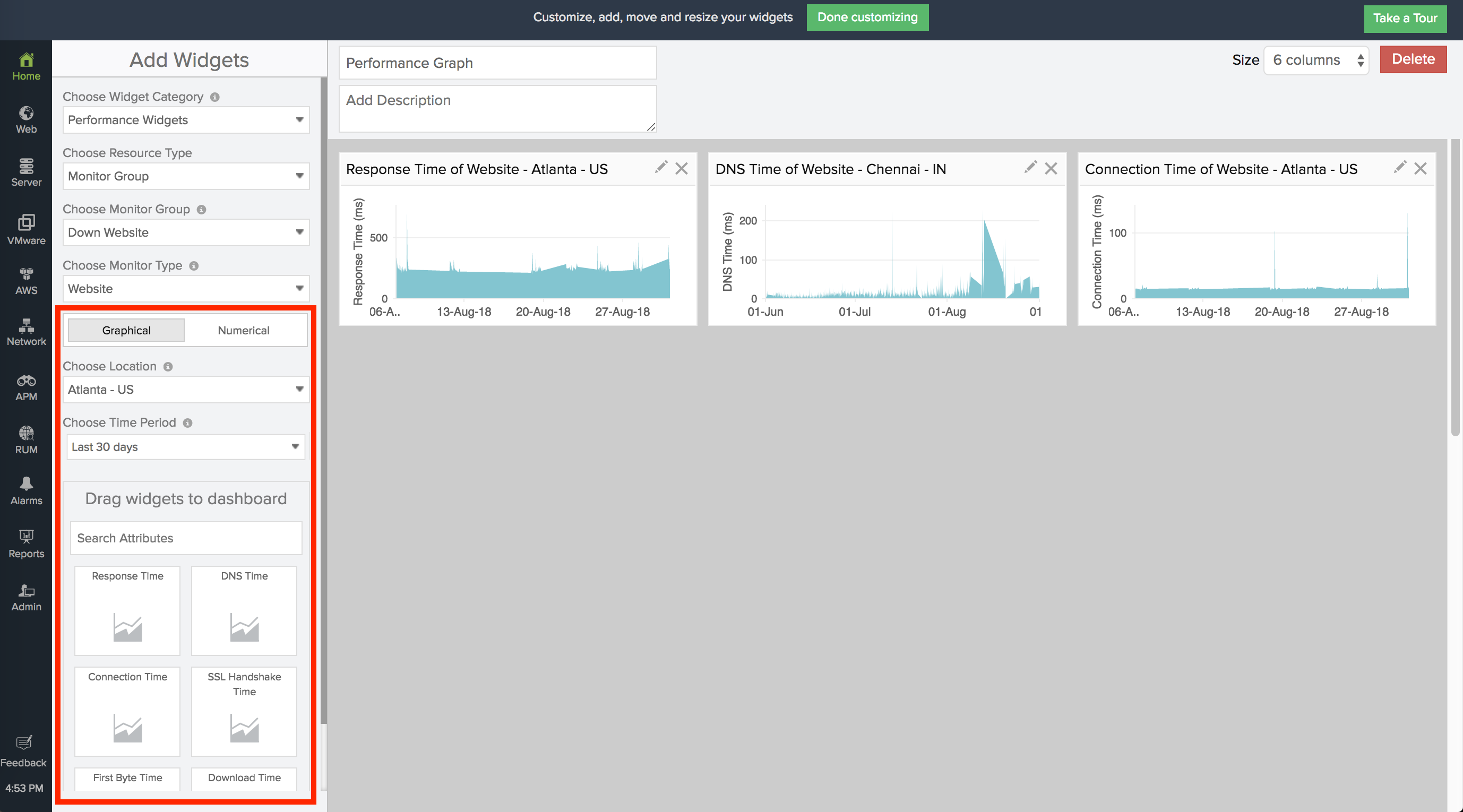Select the Graphical display mode
1463x812 pixels.
click(x=125, y=330)
